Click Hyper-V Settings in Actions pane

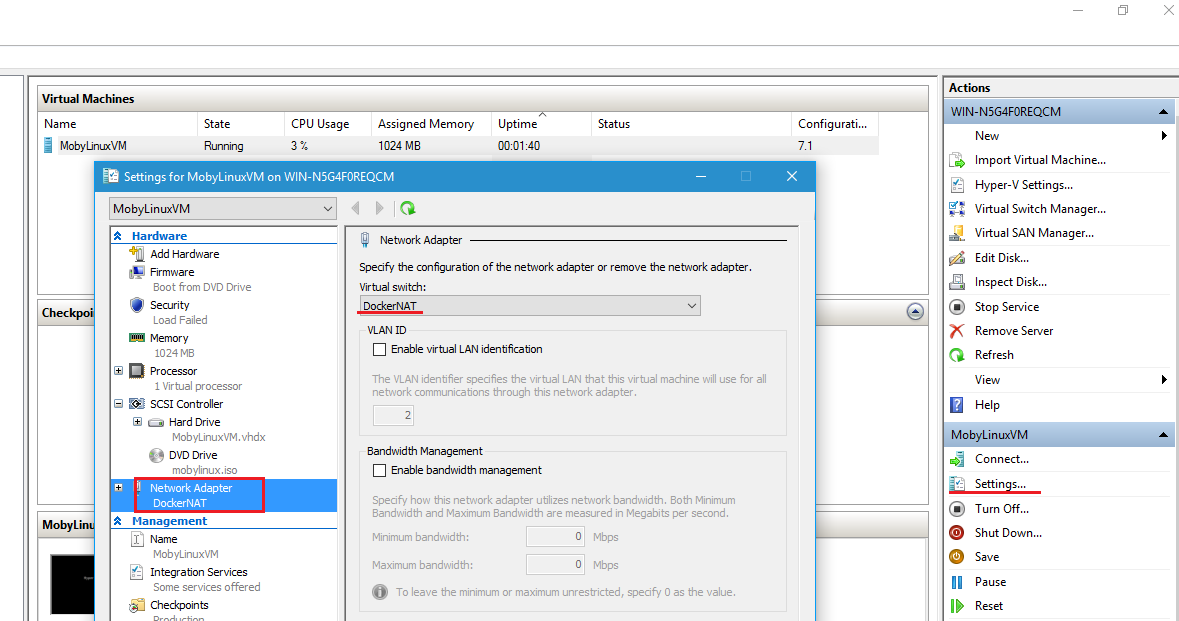1023,185
